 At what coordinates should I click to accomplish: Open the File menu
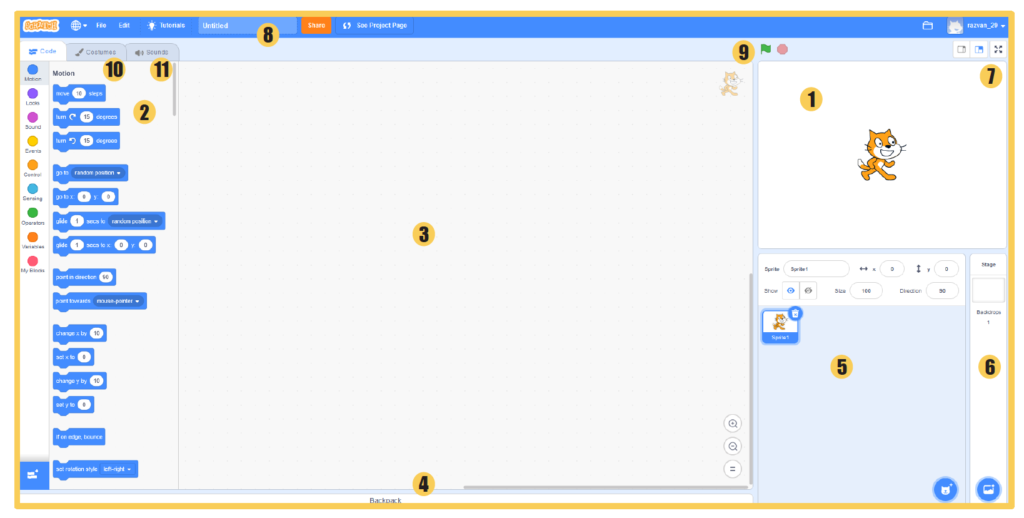(101, 25)
